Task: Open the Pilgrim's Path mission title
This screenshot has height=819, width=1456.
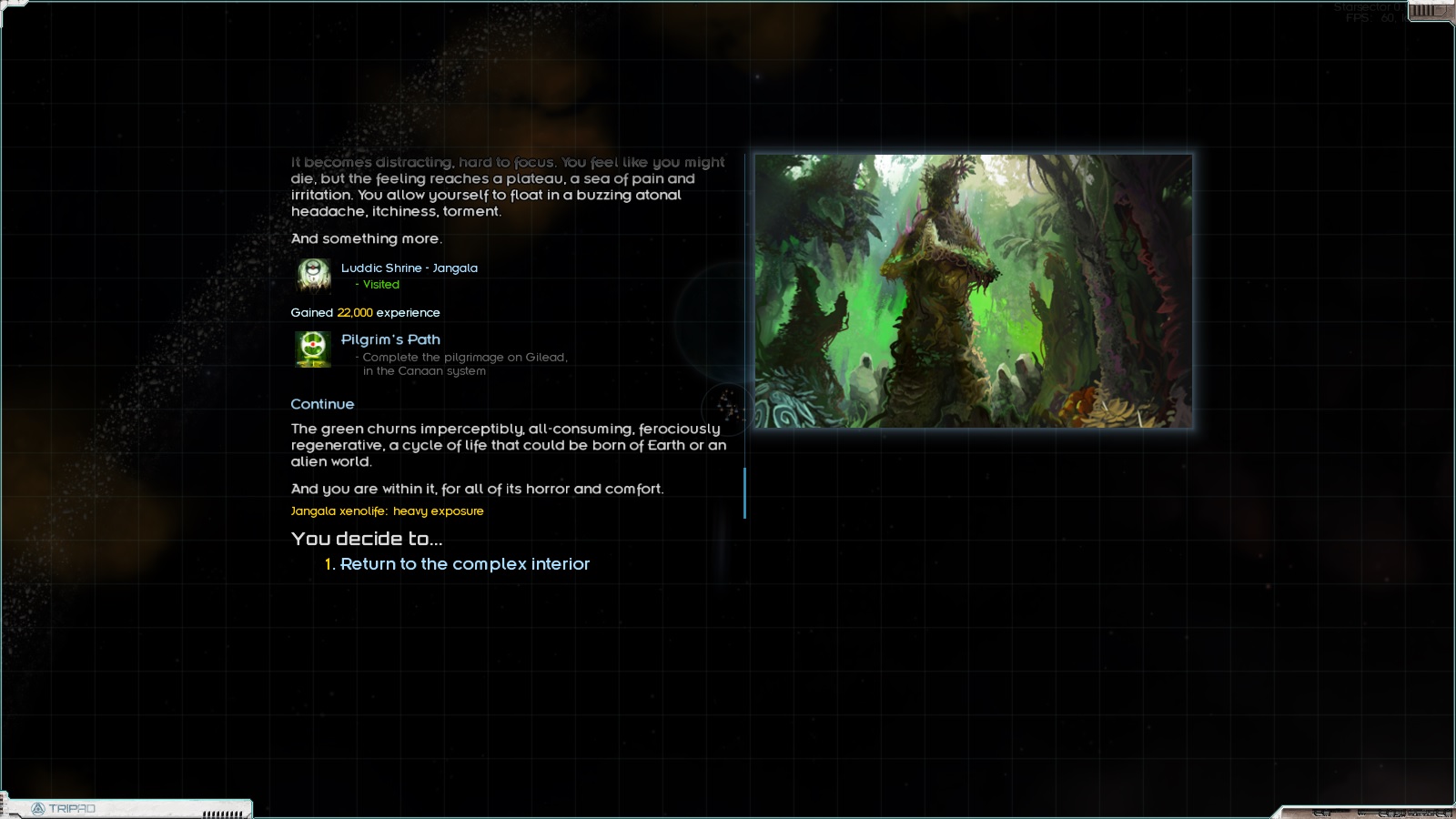Action: 390,339
